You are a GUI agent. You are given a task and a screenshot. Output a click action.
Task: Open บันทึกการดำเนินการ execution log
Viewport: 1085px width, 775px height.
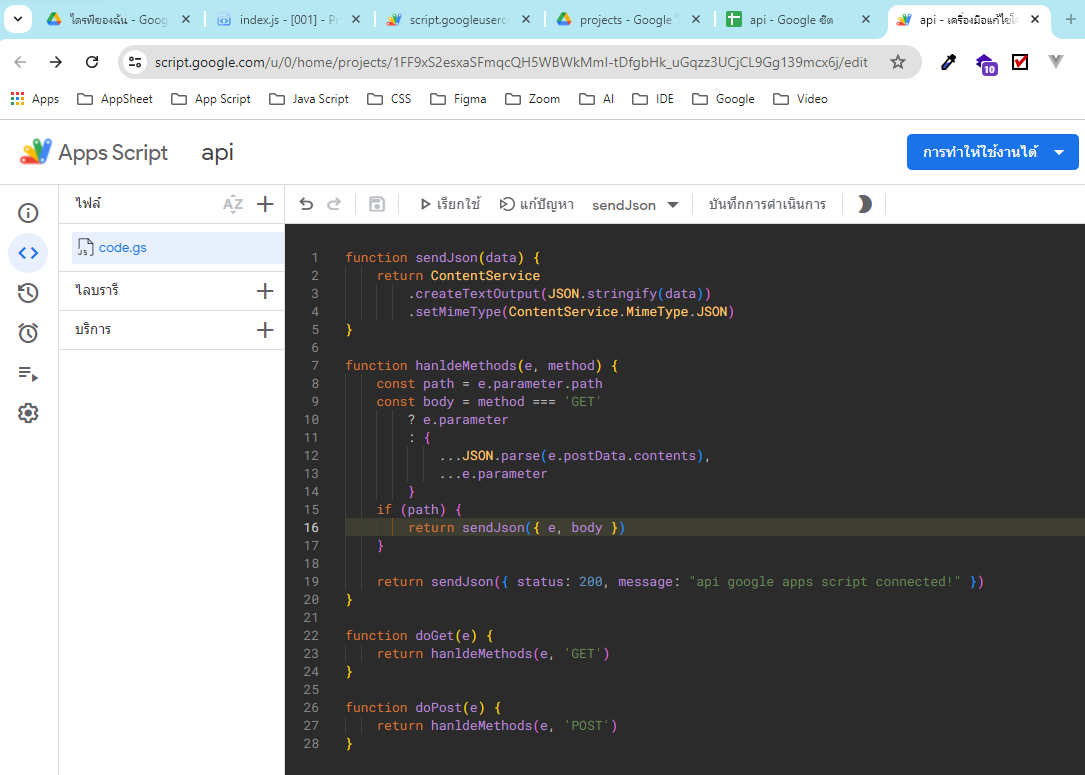[x=765, y=203]
